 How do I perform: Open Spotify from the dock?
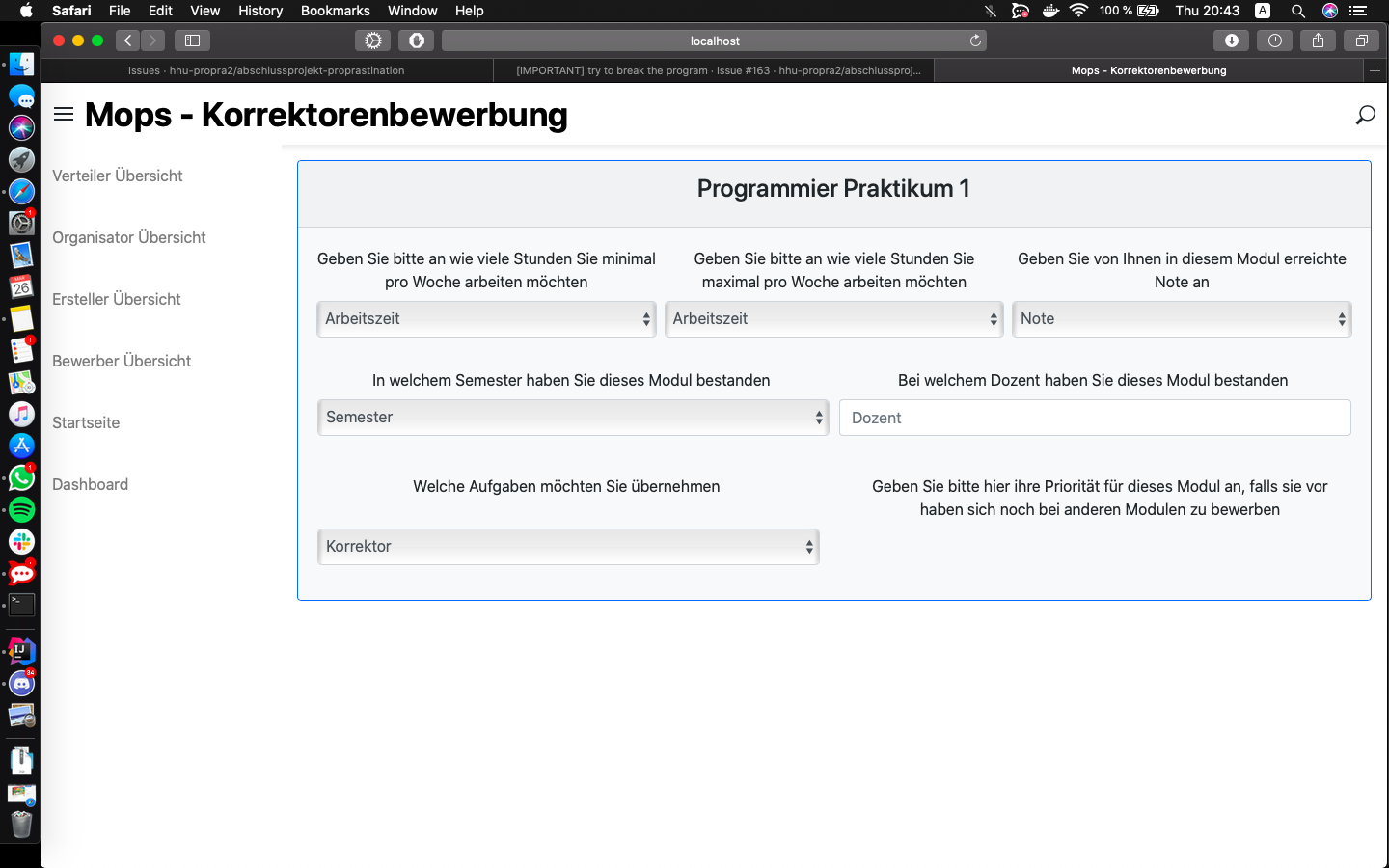click(x=21, y=509)
